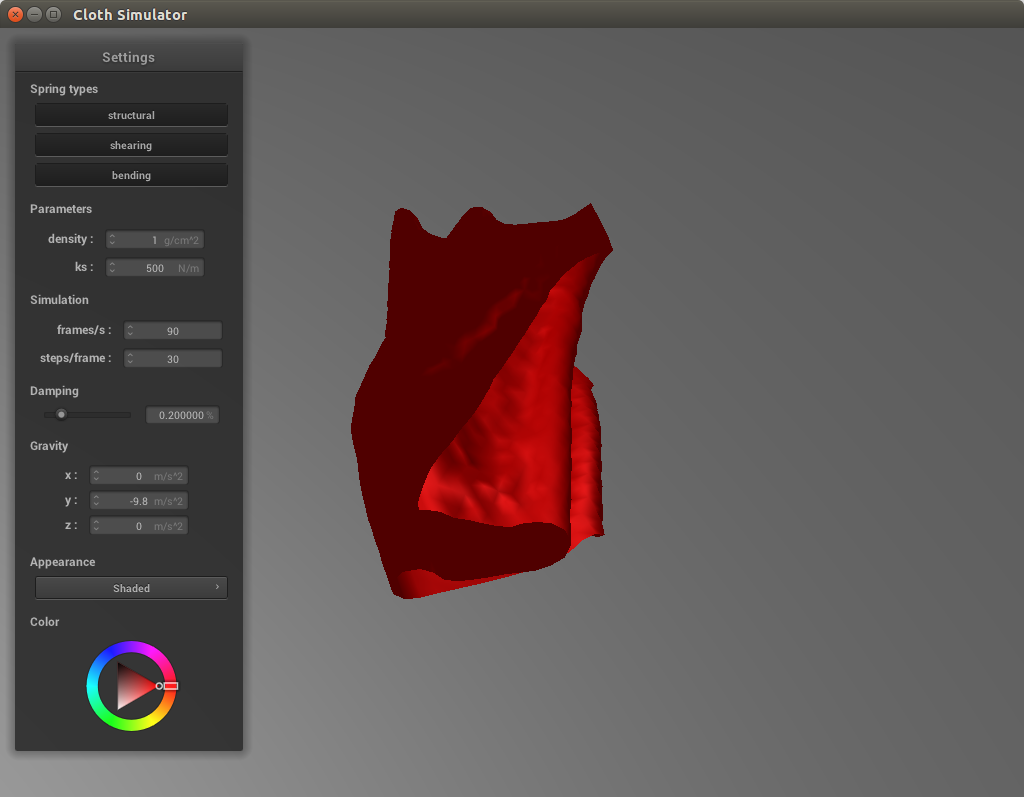Click the gravity z spinner arrows
The height and width of the screenshot is (797, 1024).
pyautogui.click(x=97, y=526)
